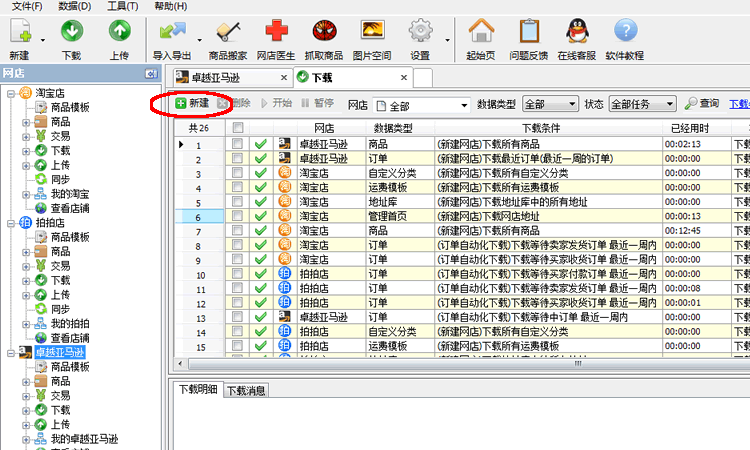Image resolution: width=750 pixels, height=450 pixels.
Task: Open the 帮助(H) menu
Action: coord(170,6)
